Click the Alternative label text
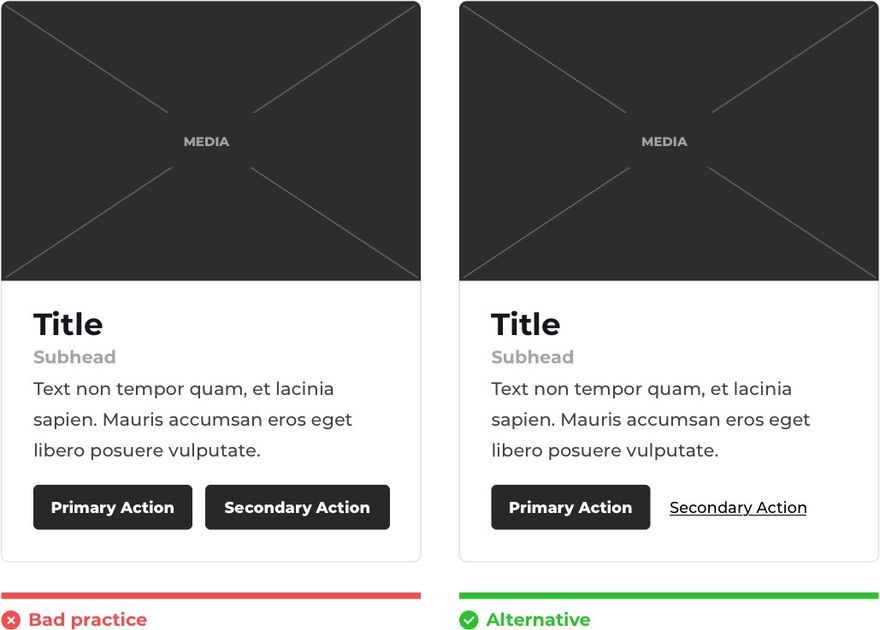Image resolution: width=880 pixels, height=630 pixels. [538, 620]
